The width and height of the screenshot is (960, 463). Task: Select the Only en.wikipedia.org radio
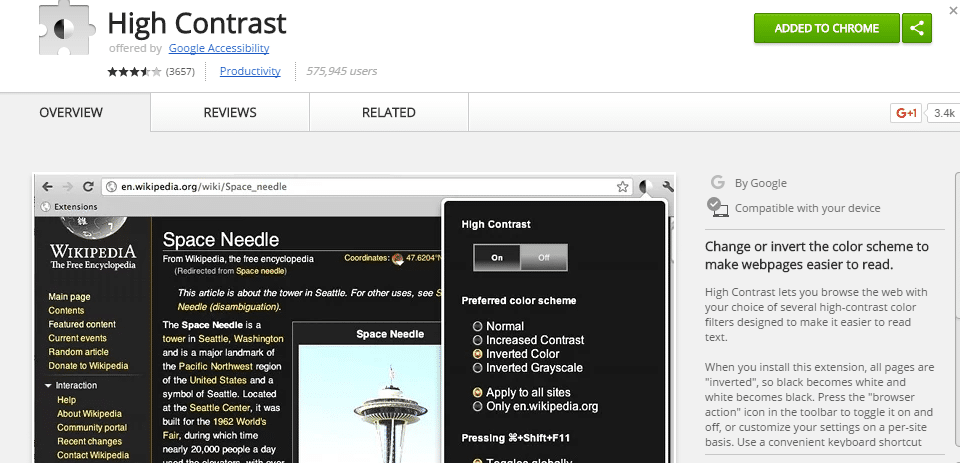[x=478, y=407]
